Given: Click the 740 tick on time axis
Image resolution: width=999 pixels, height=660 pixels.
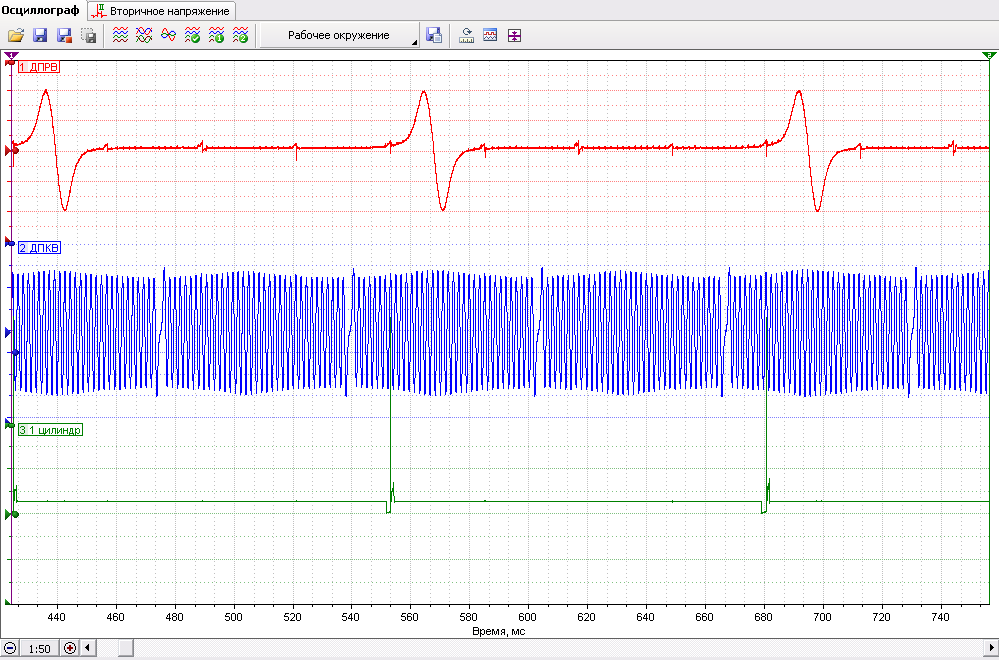Looking at the screenshot, I should pyautogui.click(x=940, y=617).
